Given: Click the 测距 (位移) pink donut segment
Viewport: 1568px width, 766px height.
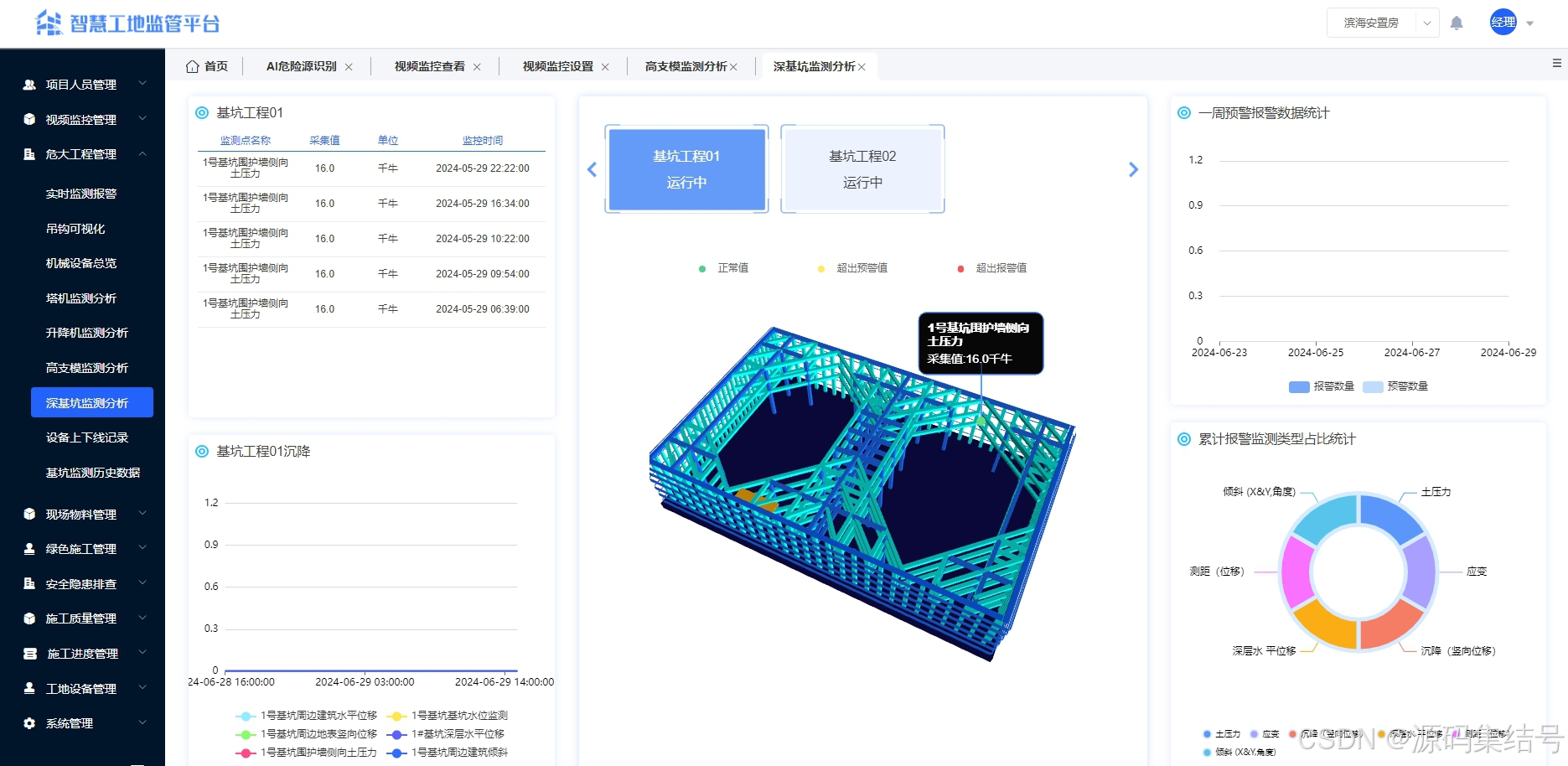Looking at the screenshot, I should pyautogui.click(x=1296, y=572).
